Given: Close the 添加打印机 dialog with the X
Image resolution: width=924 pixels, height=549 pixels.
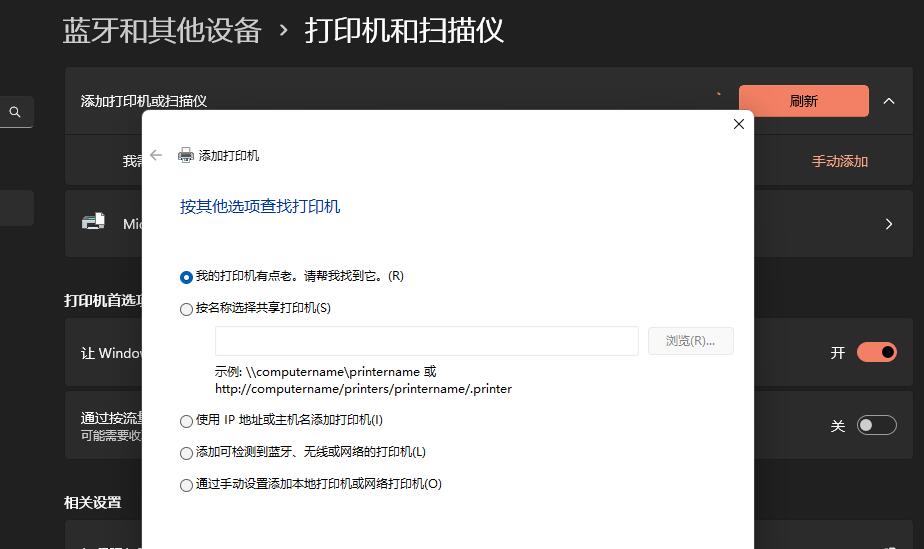Looking at the screenshot, I should 739,124.
